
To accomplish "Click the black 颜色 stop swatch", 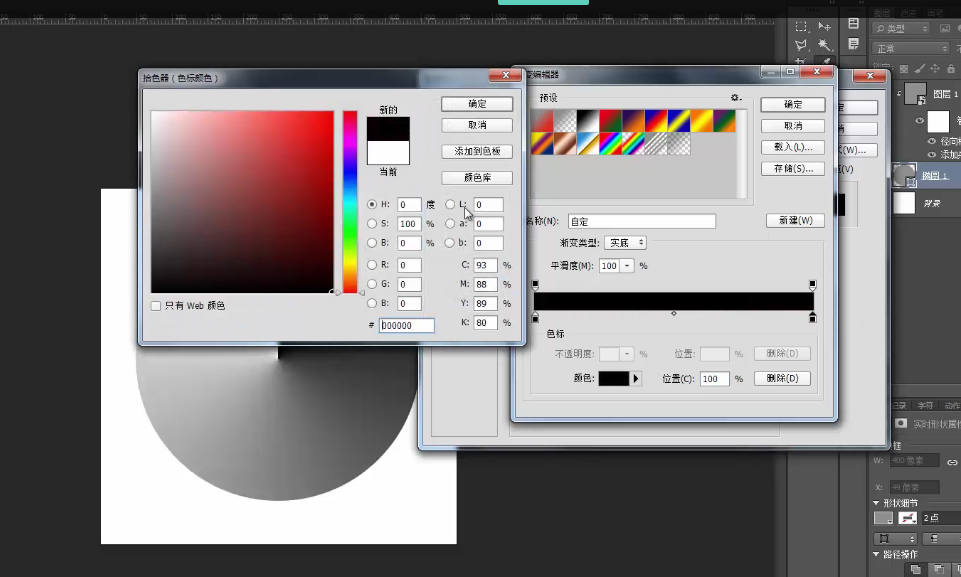I will tap(613, 378).
